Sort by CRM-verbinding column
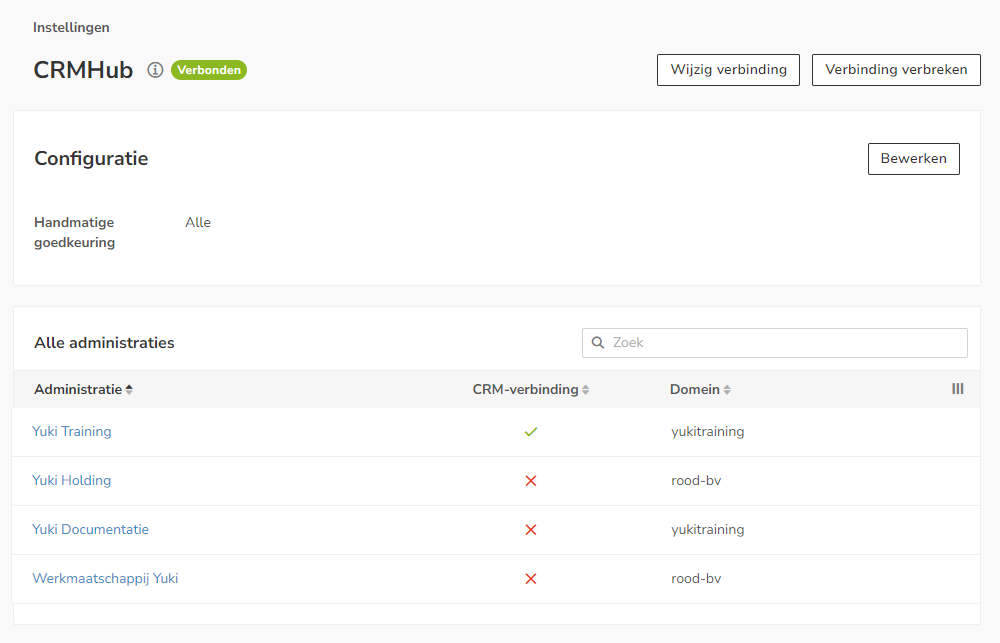 point(531,389)
